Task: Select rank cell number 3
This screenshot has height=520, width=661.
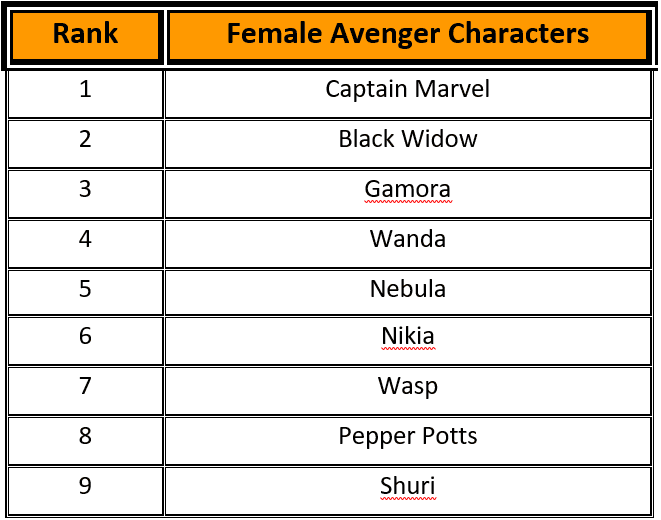Action: [x=86, y=194]
